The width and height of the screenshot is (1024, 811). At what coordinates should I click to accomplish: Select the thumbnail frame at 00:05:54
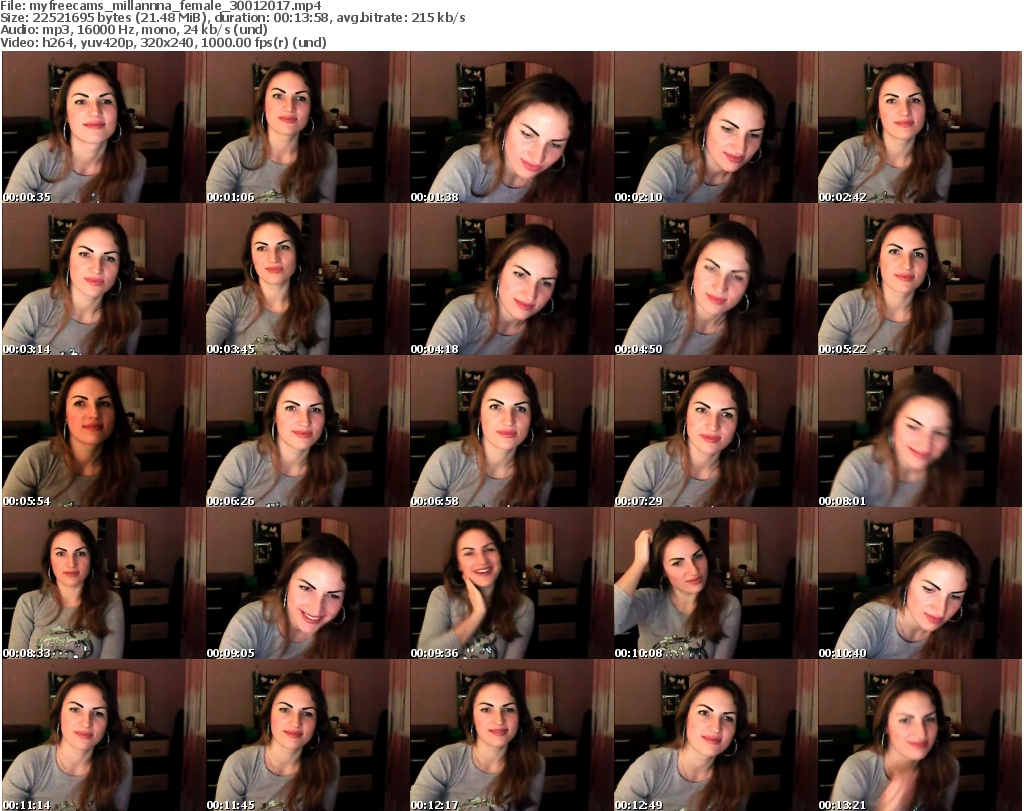tap(104, 431)
